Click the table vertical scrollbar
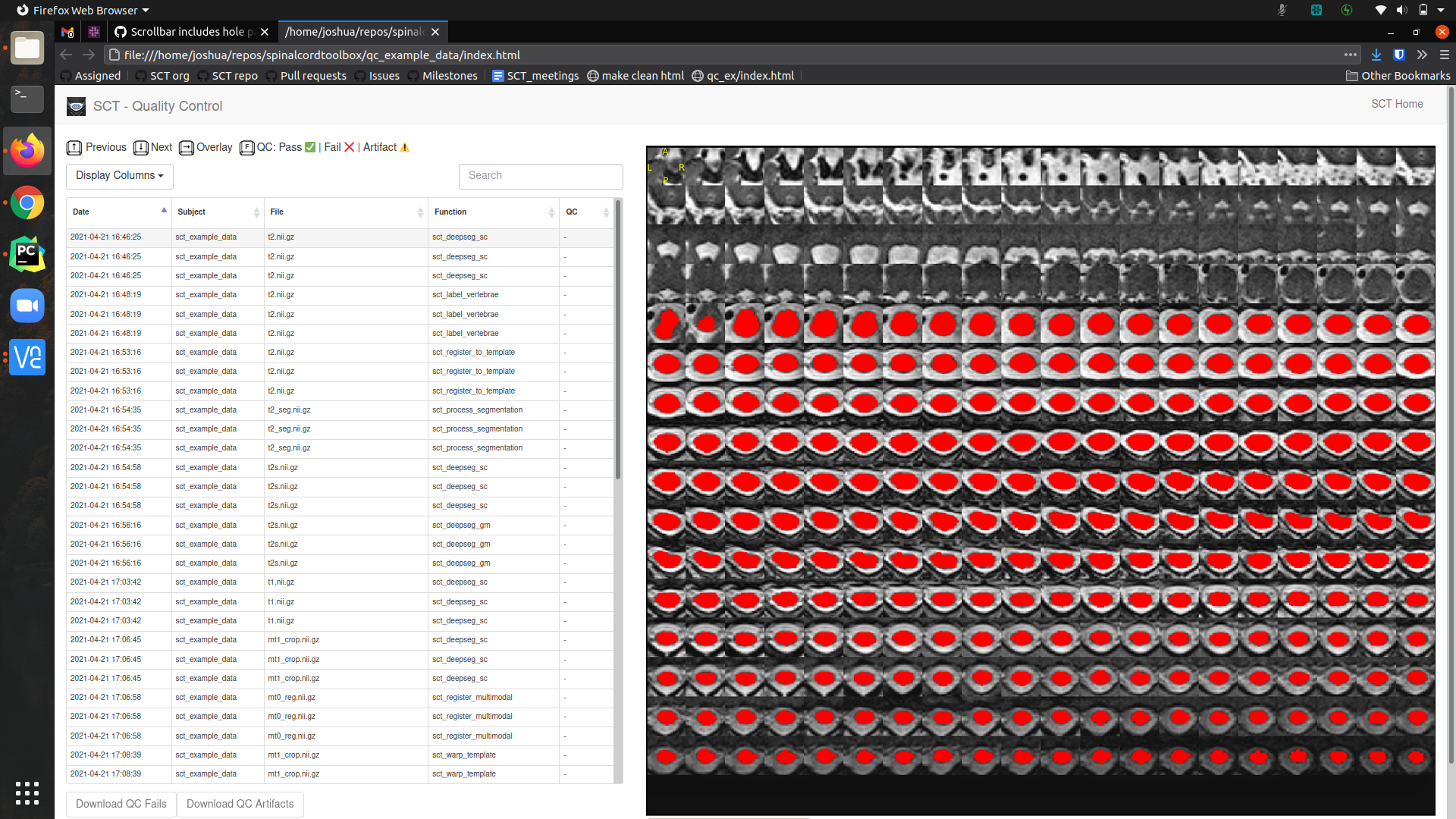 coord(618,341)
